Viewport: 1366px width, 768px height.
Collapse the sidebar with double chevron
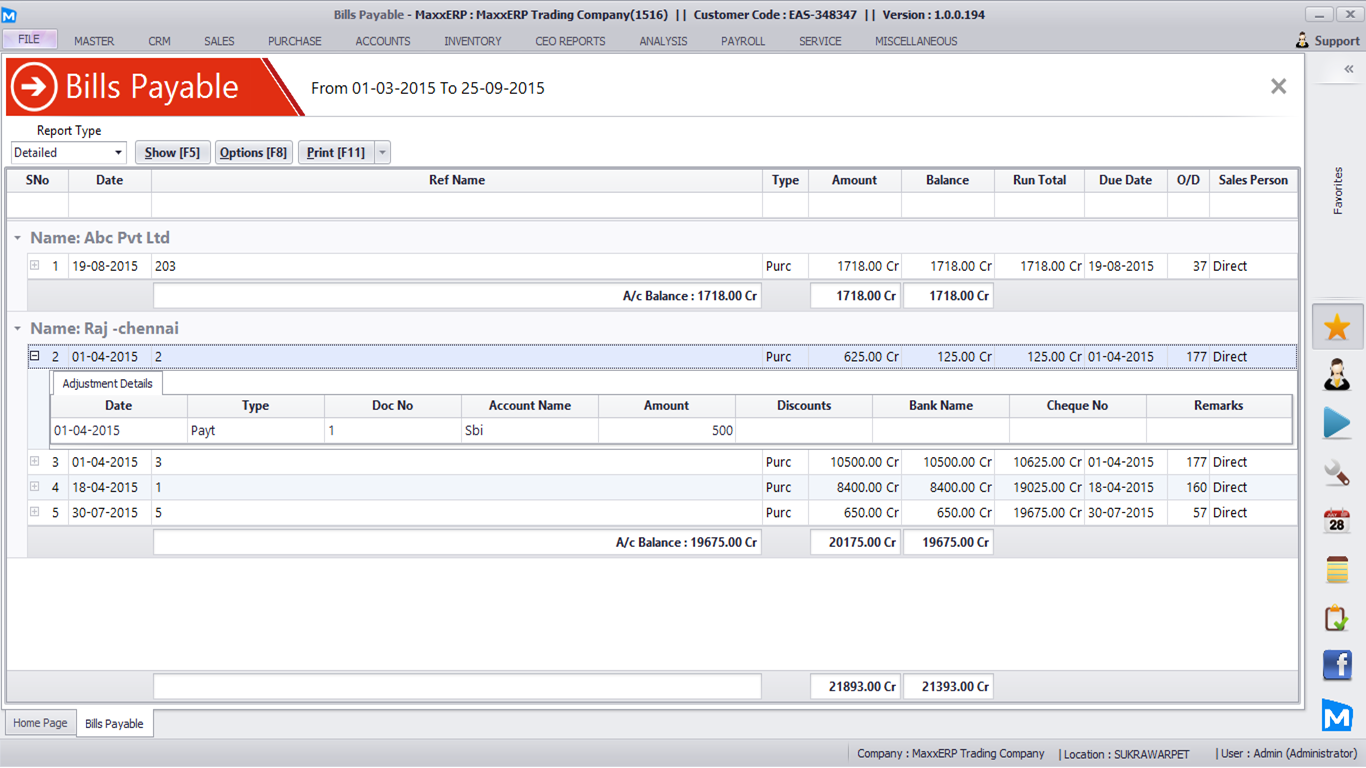pyautogui.click(x=1348, y=69)
